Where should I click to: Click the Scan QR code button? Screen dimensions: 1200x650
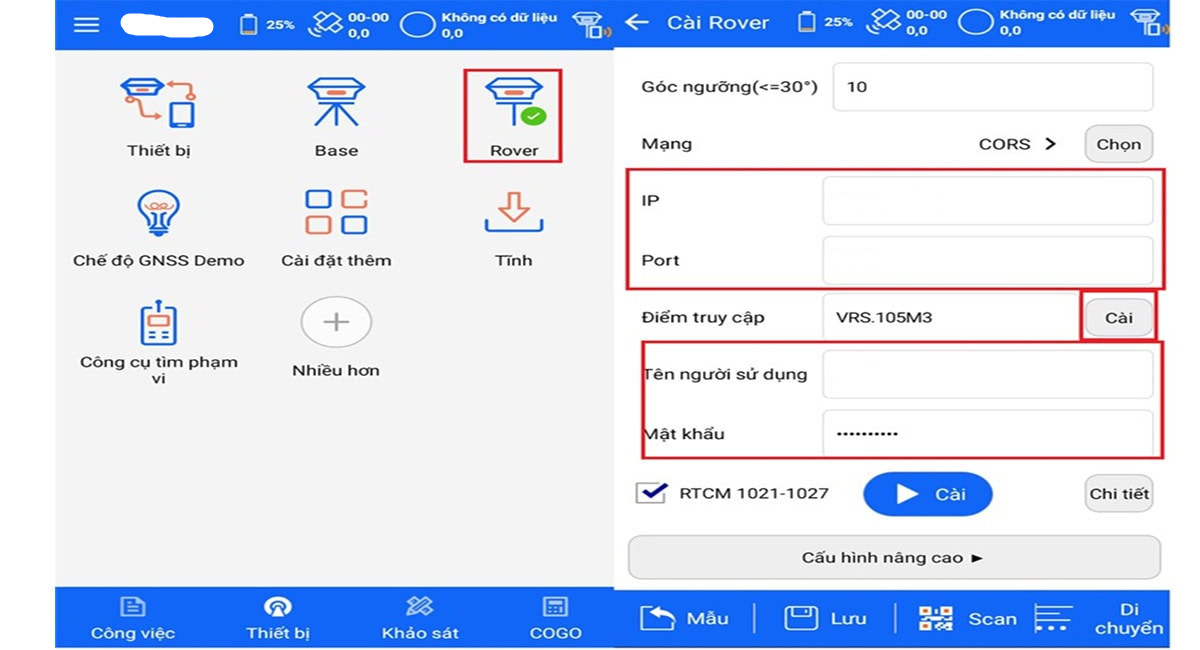tap(966, 618)
